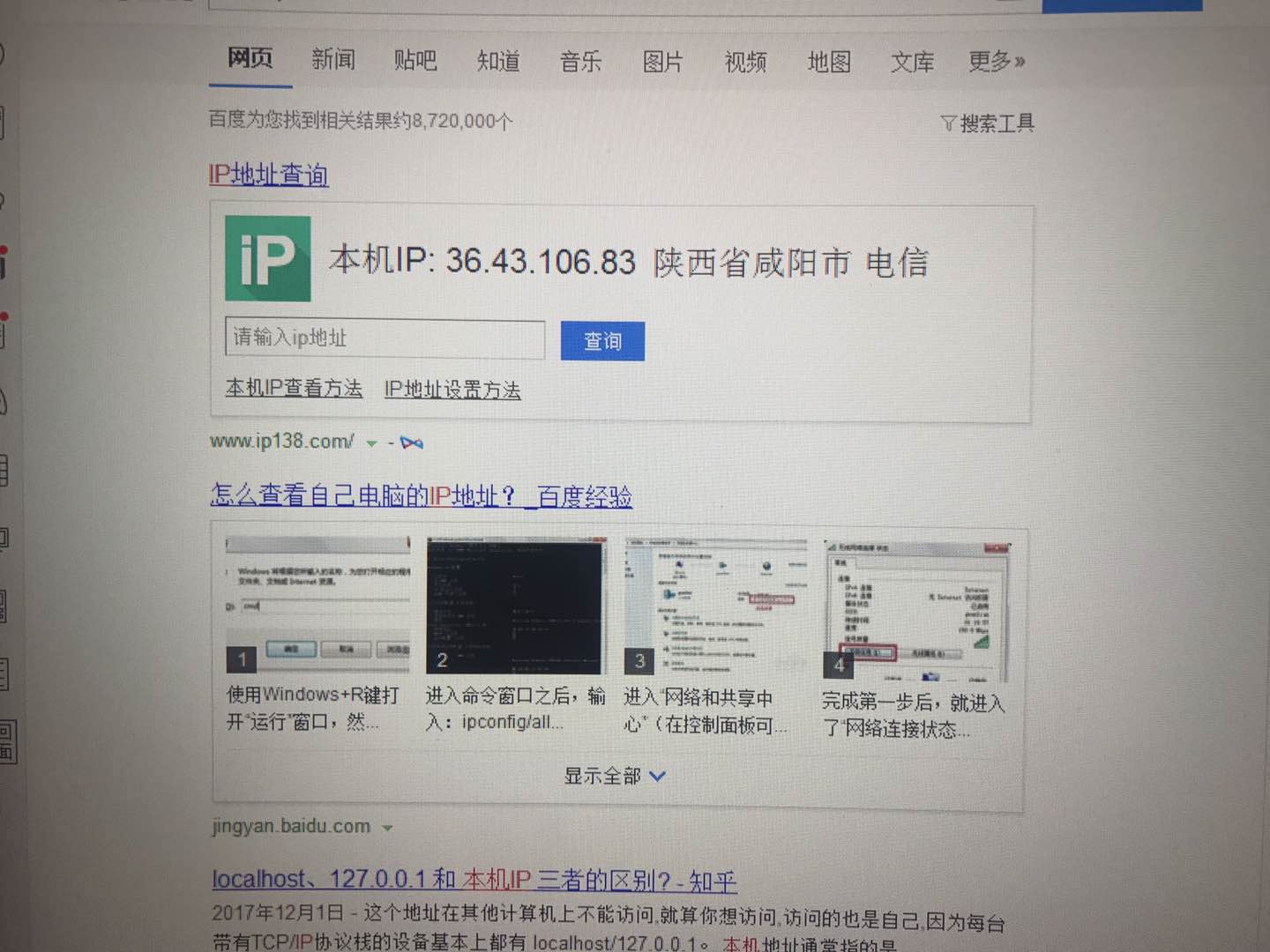1270x952 pixels.
Task: Open the localhost 127.0.0.1 知乎 link
Action: (x=474, y=880)
